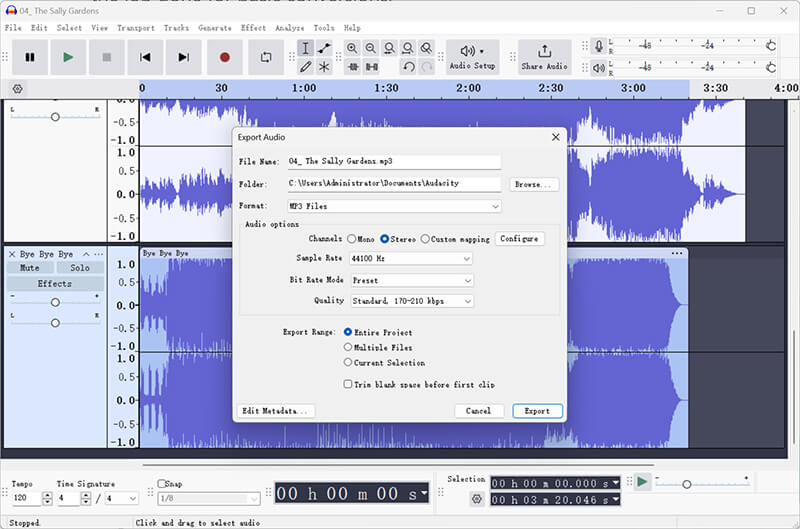Click the Export button
The height and width of the screenshot is (529, 800).
[537, 411]
